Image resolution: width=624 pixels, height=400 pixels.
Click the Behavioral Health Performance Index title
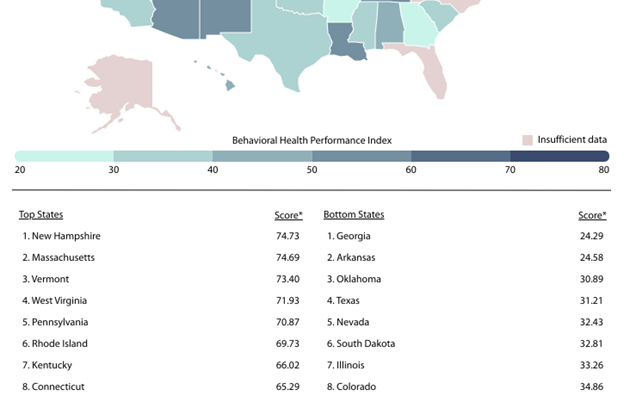click(311, 139)
